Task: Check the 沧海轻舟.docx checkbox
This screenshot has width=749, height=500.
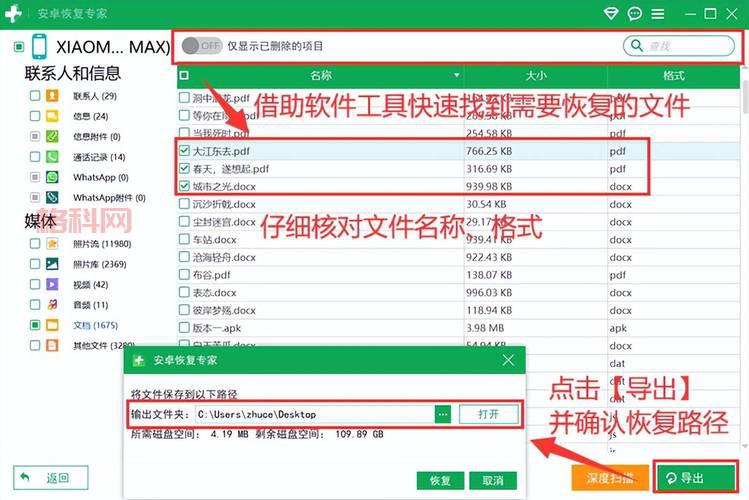Action: pyautogui.click(x=184, y=257)
